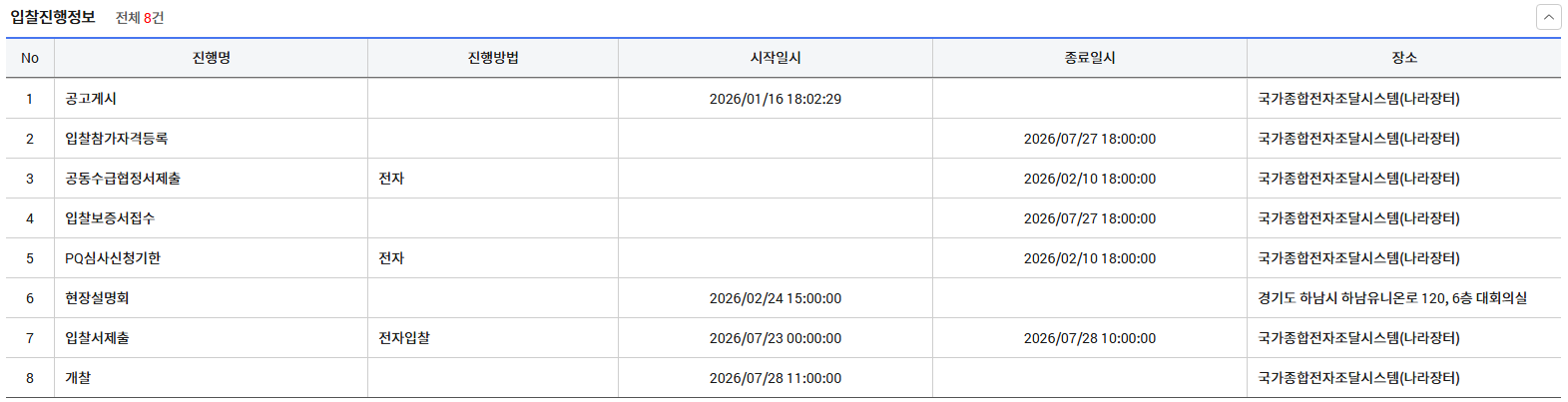
Task: Click the 2026/07/28 10:00:00 end time cell
Action: [x=1090, y=338]
